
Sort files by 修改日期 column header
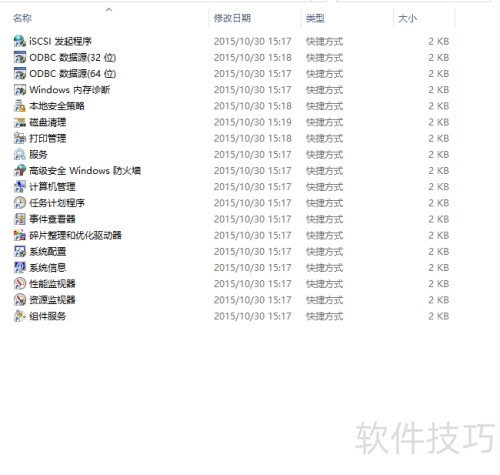click(x=232, y=18)
